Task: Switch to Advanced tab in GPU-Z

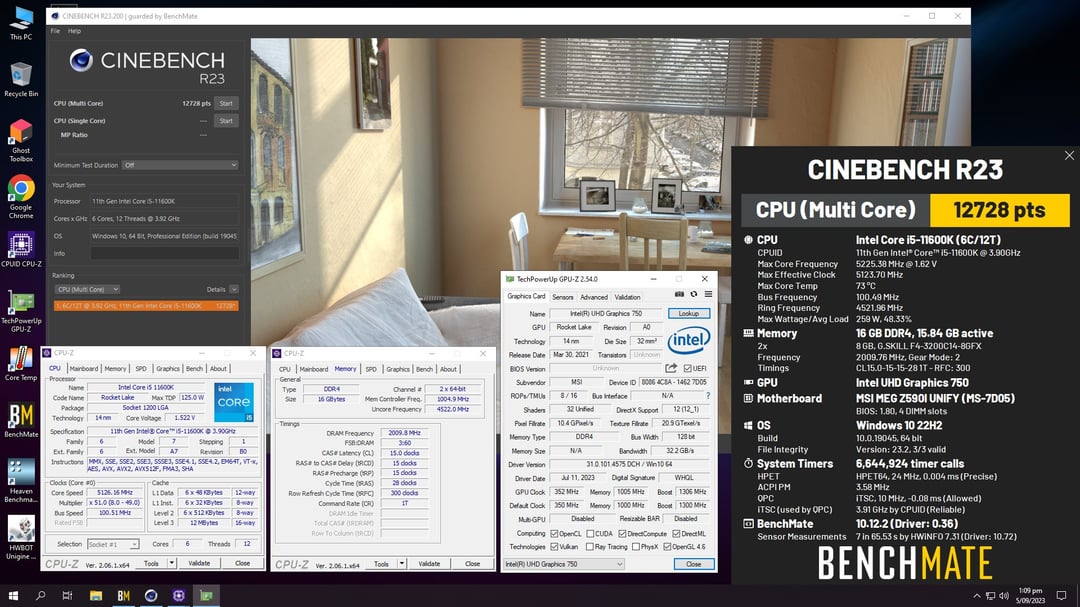Action: [x=594, y=297]
